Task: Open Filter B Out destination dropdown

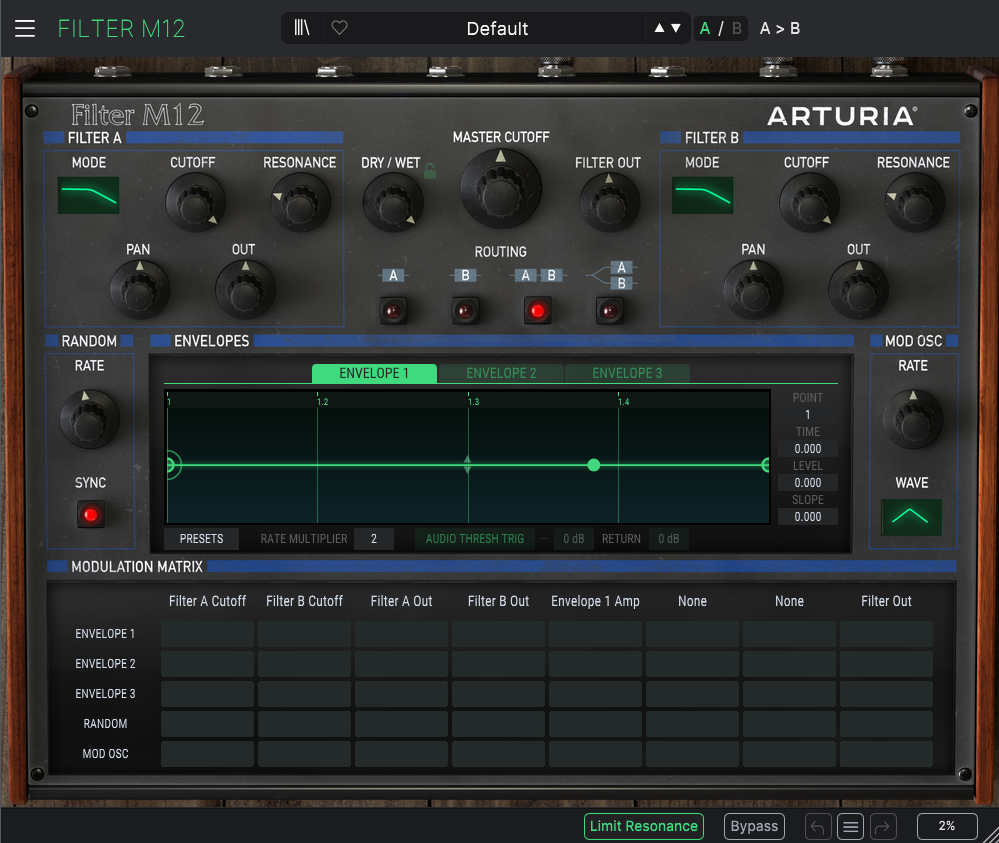Action: click(x=498, y=601)
